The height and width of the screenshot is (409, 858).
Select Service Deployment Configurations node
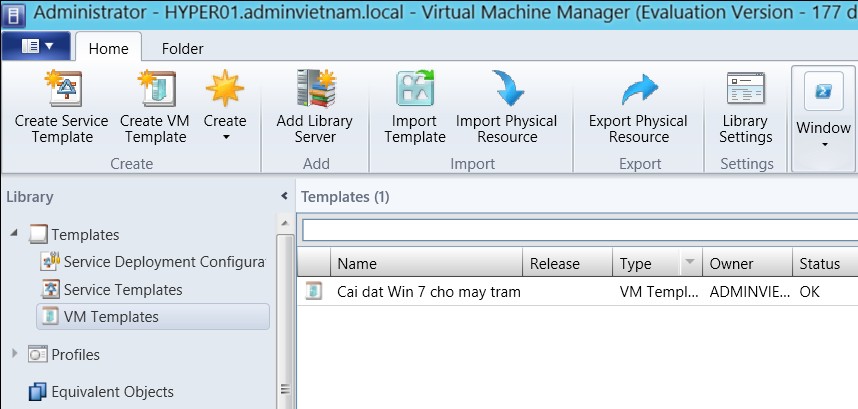coord(164,262)
